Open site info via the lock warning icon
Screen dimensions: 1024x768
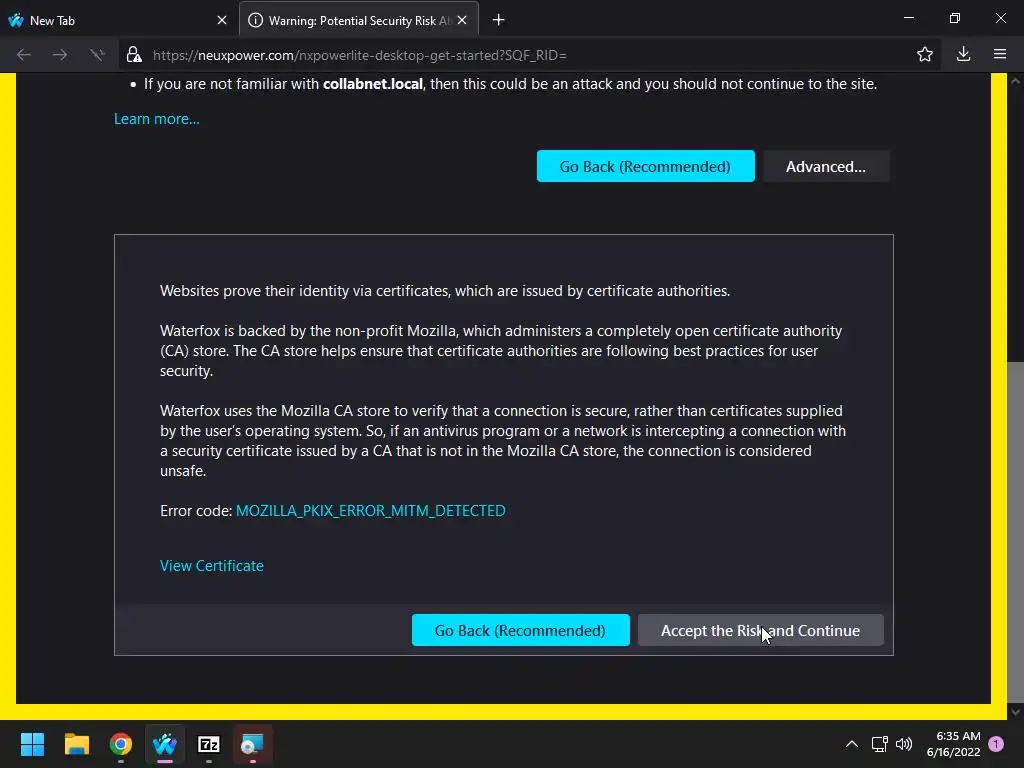tap(135, 55)
